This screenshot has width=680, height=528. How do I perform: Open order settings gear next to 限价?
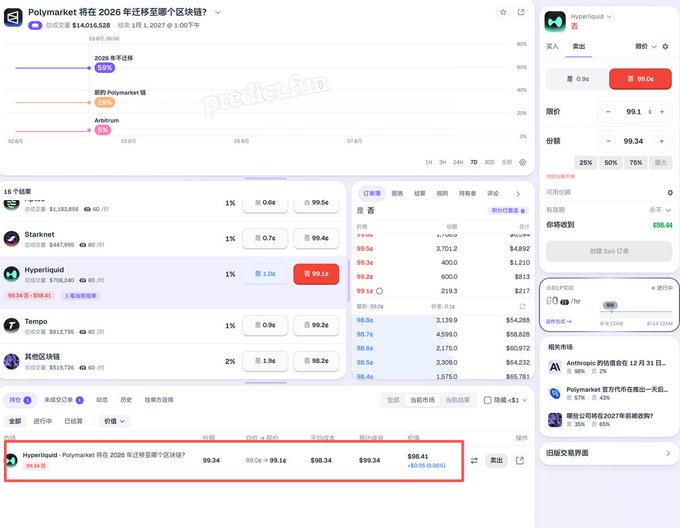click(x=665, y=46)
